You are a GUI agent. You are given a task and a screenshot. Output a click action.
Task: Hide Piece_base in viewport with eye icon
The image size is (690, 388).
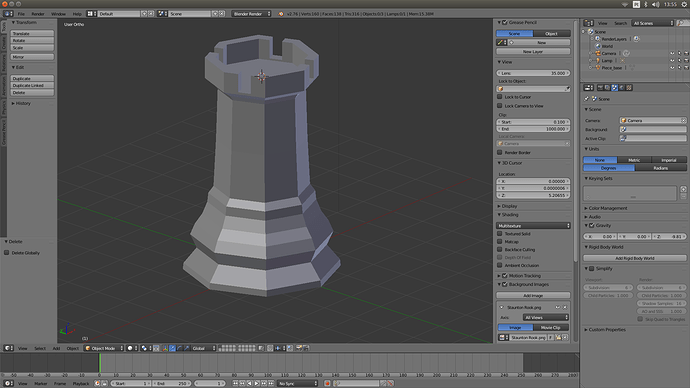(x=672, y=67)
